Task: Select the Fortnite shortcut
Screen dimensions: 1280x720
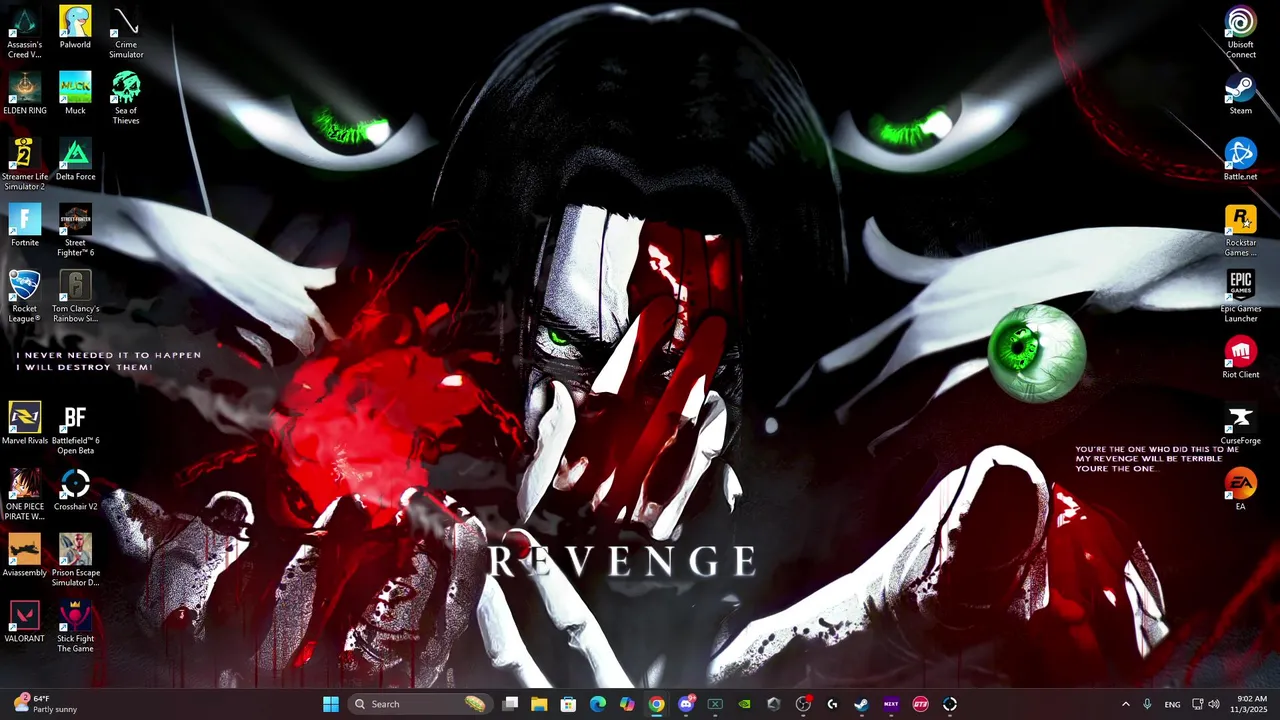Action: pos(25,225)
